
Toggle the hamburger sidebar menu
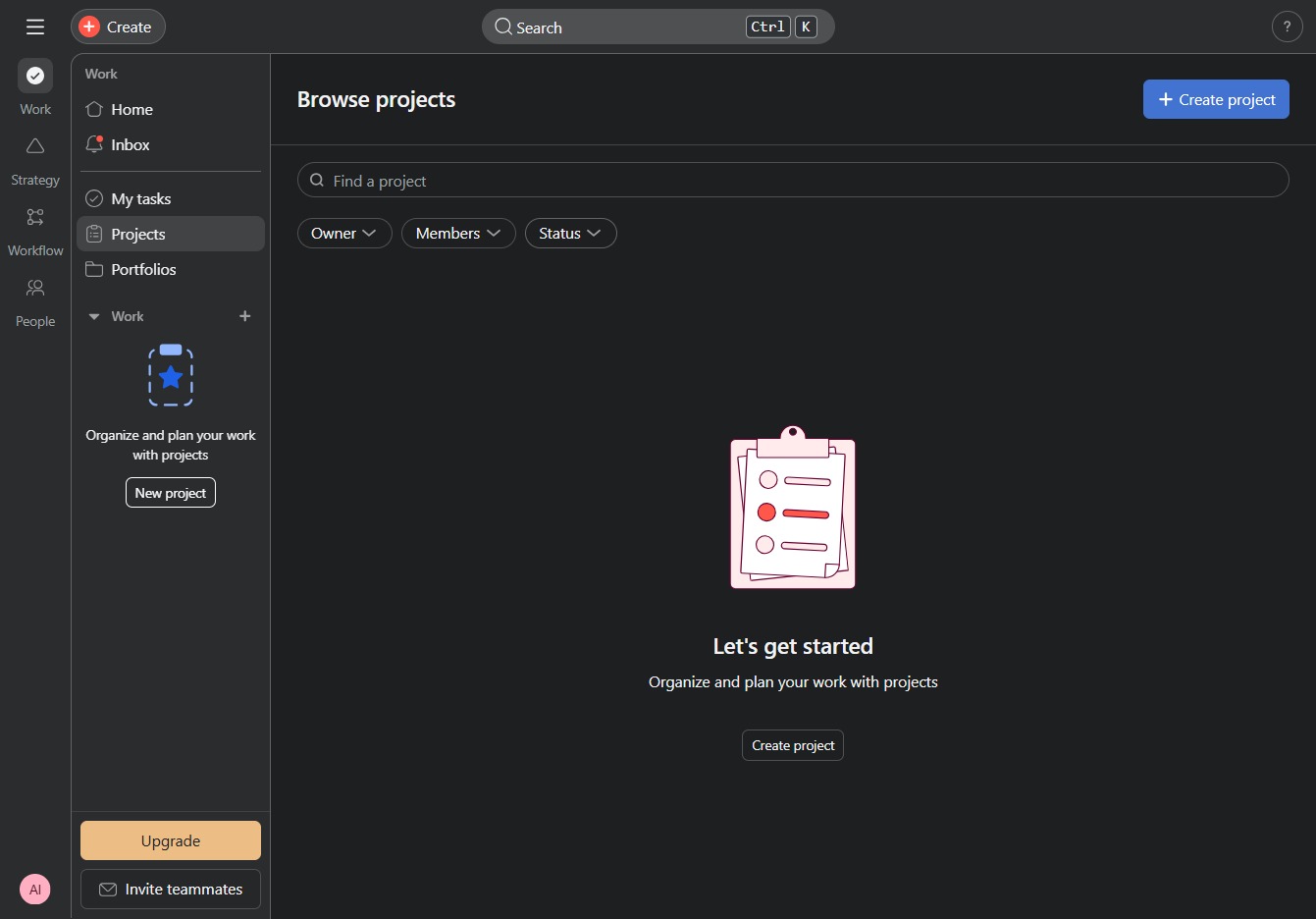(35, 27)
